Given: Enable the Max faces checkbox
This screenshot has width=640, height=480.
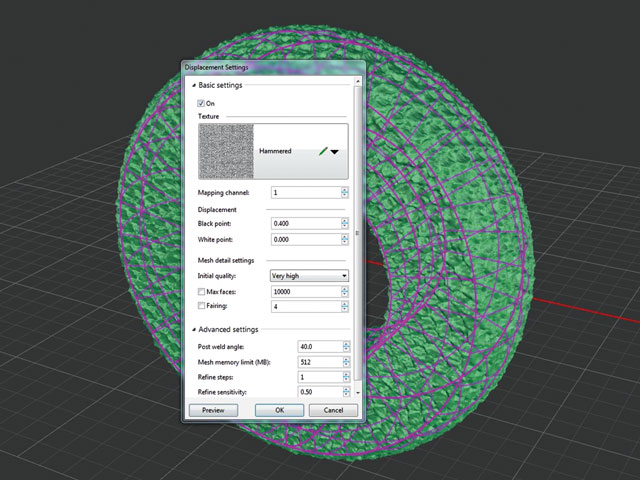Looking at the screenshot, I should pos(201,292).
